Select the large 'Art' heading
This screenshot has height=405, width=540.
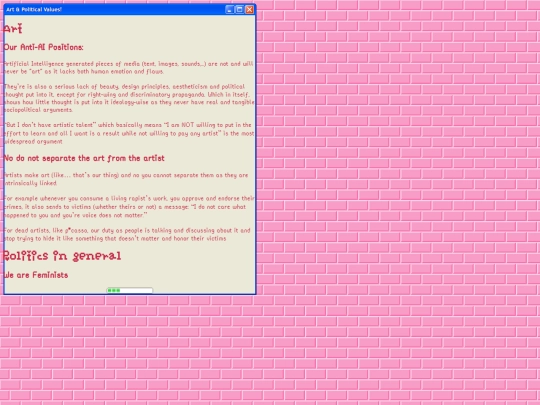tap(13, 29)
